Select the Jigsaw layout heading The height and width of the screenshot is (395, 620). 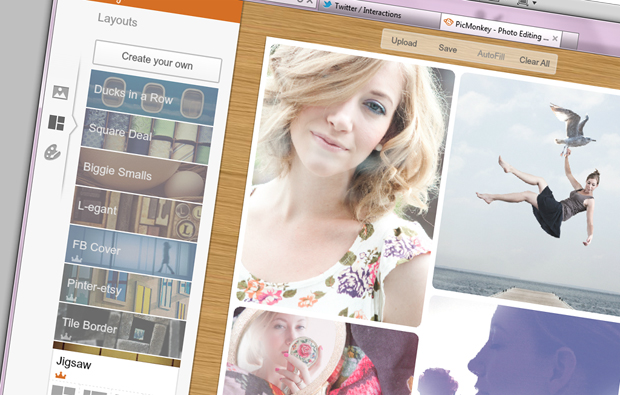(x=74, y=363)
